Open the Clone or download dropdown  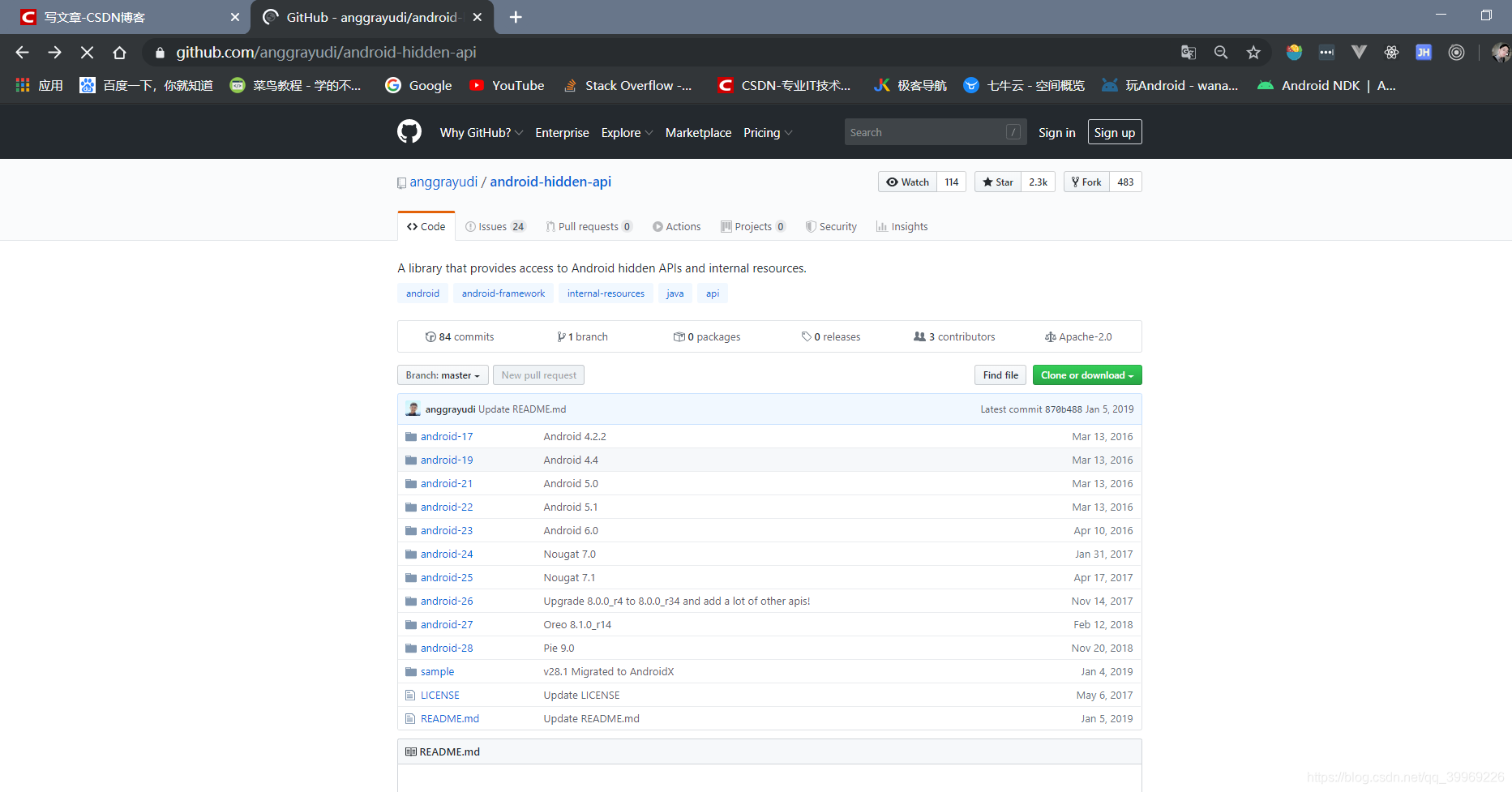click(1086, 375)
